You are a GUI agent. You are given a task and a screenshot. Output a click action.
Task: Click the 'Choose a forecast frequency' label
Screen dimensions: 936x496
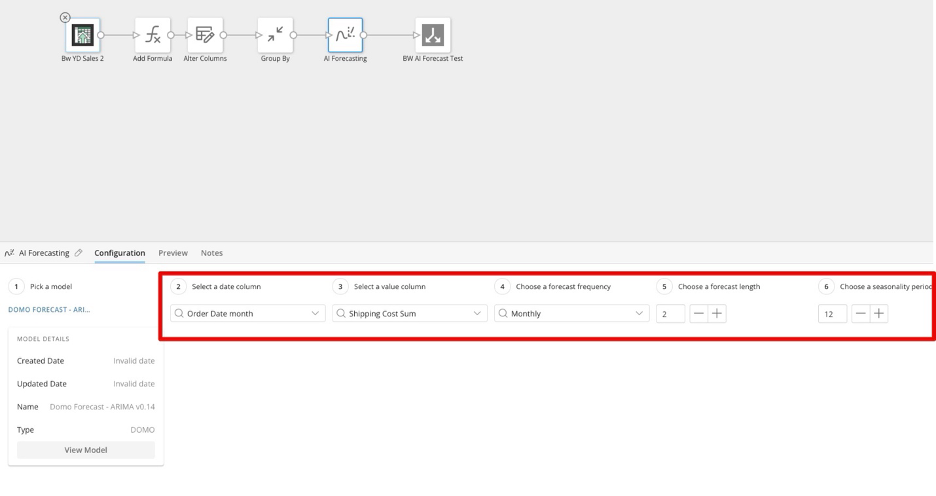click(564, 286)
